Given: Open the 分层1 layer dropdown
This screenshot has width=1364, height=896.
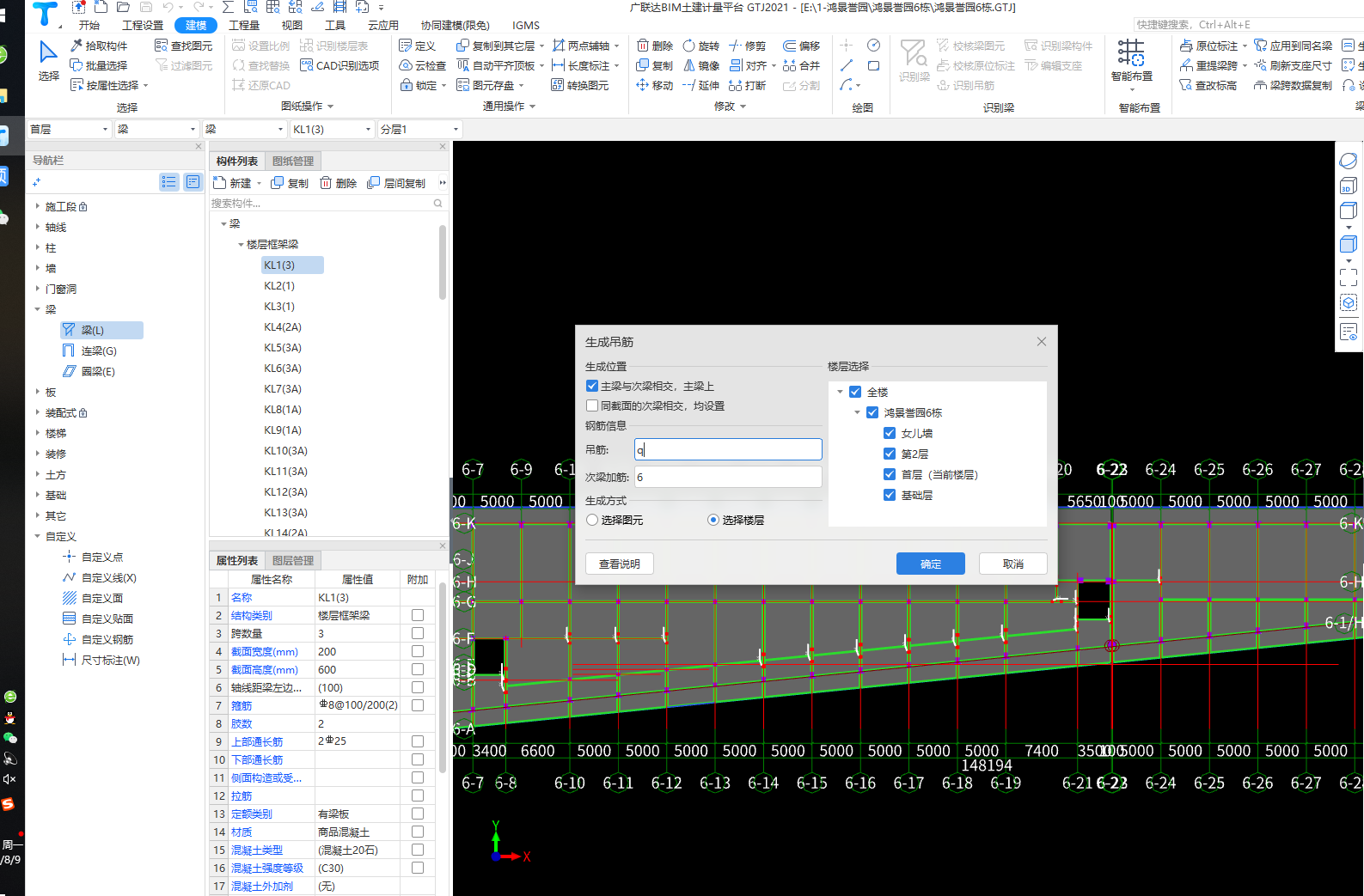Looking at the screenshot, I should click(419, 129).
